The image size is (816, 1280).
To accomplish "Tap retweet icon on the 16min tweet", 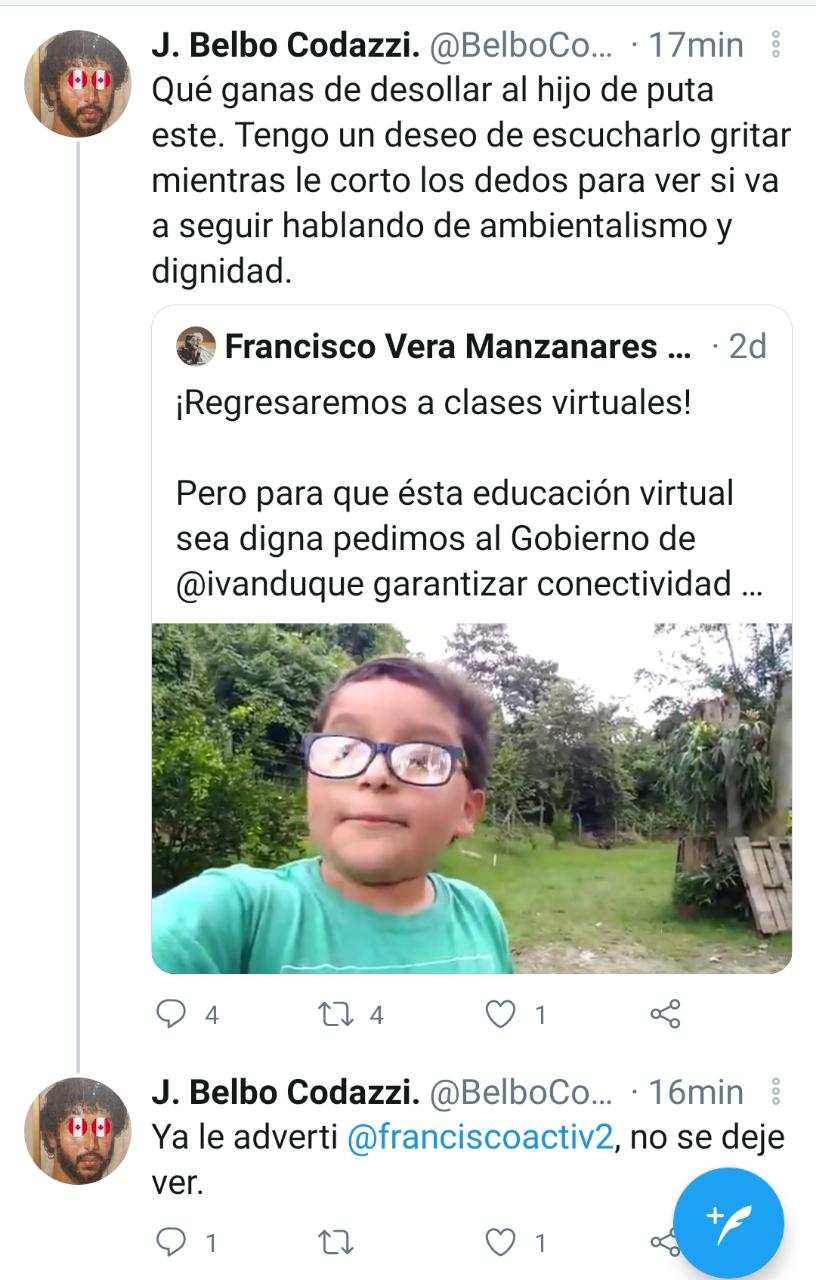I will [x=330, y=1243].
